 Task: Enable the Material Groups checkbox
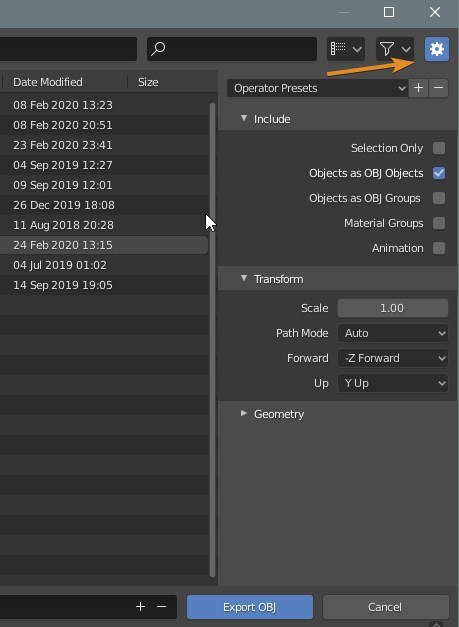439,223
